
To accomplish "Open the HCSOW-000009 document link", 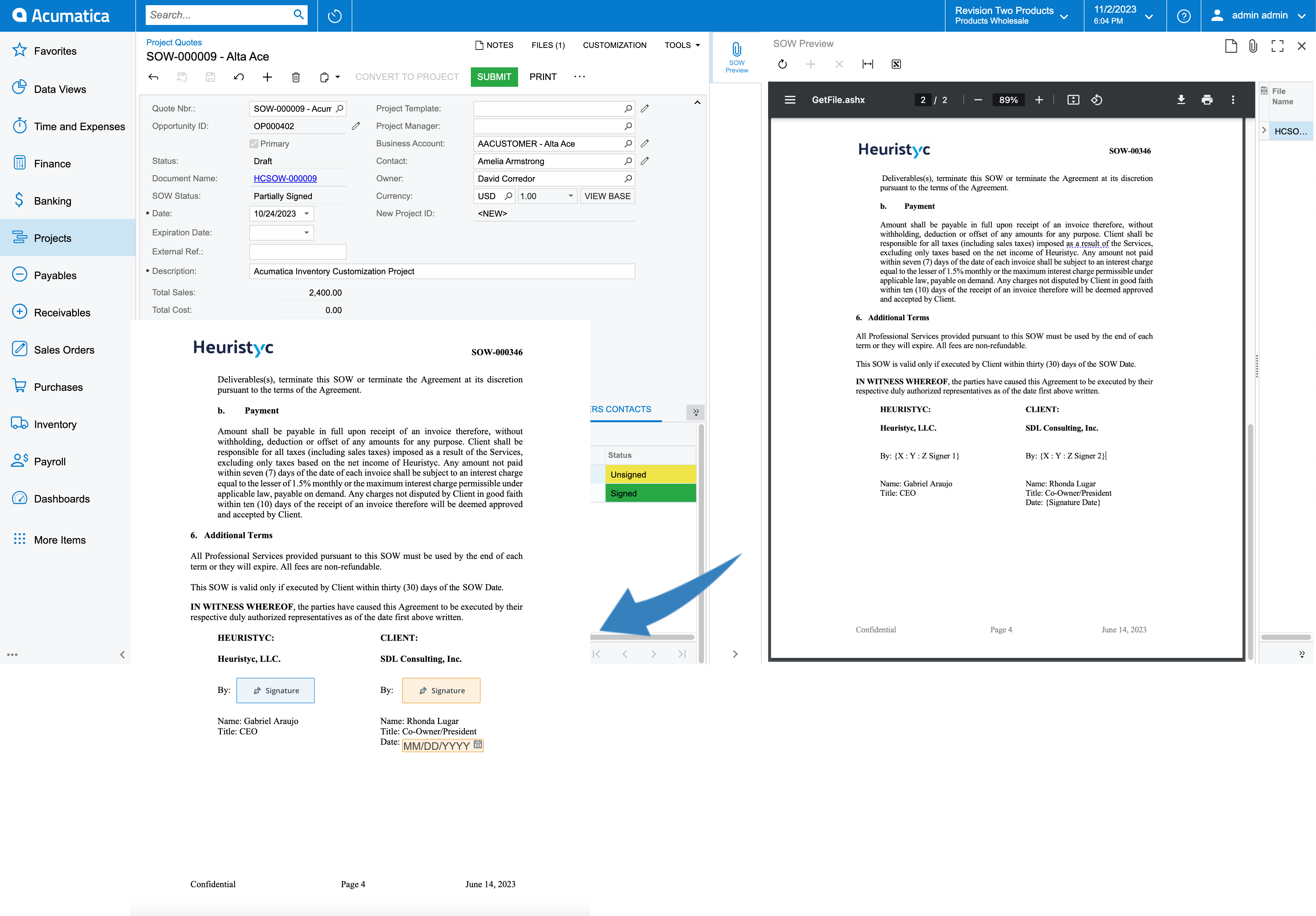I will click(285, 178).
